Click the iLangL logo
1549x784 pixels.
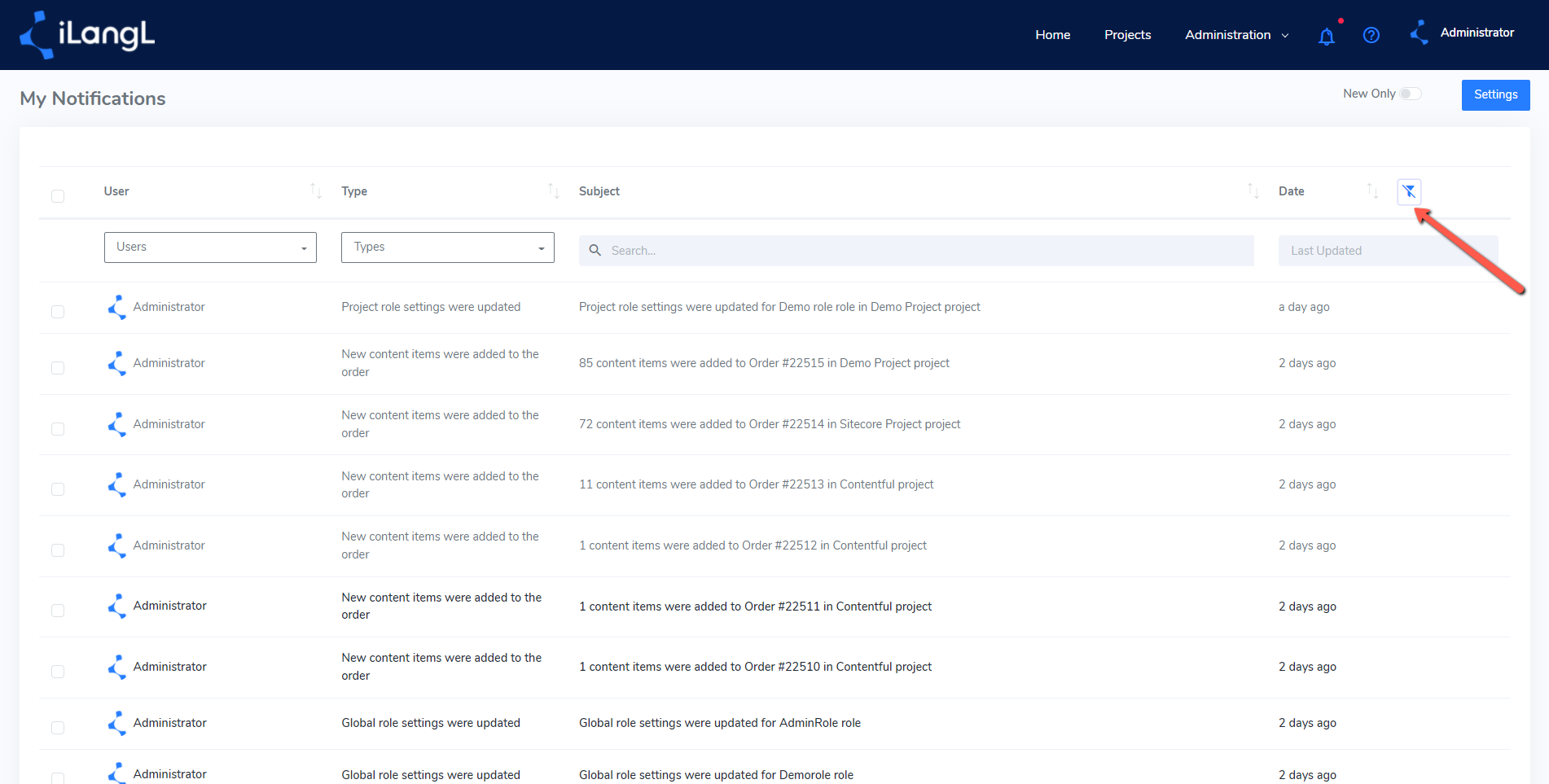click(x=87, y=35)
